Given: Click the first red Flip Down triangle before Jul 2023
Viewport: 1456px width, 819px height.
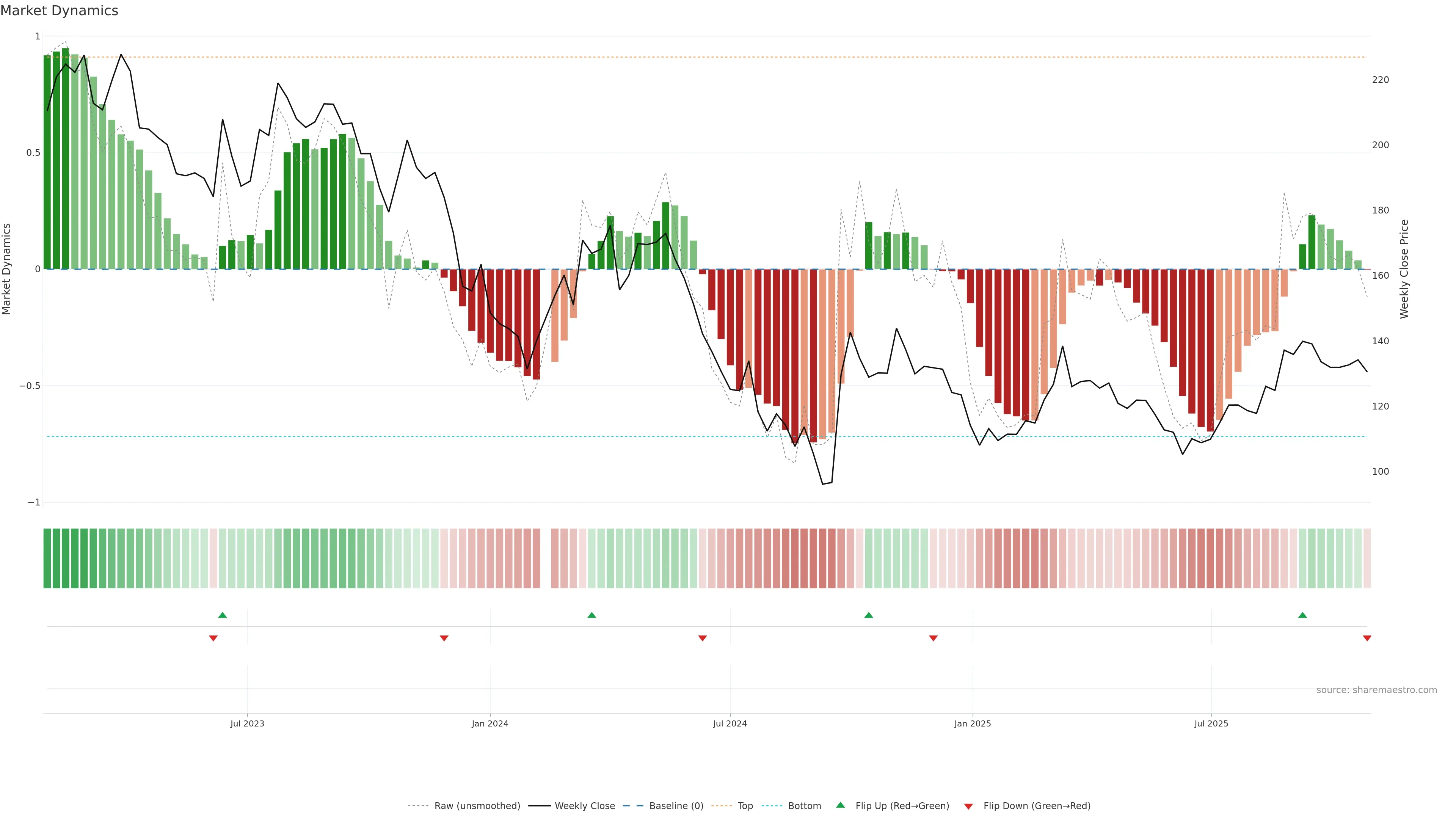Looking at the screenshot, I should tap(213, 638).
